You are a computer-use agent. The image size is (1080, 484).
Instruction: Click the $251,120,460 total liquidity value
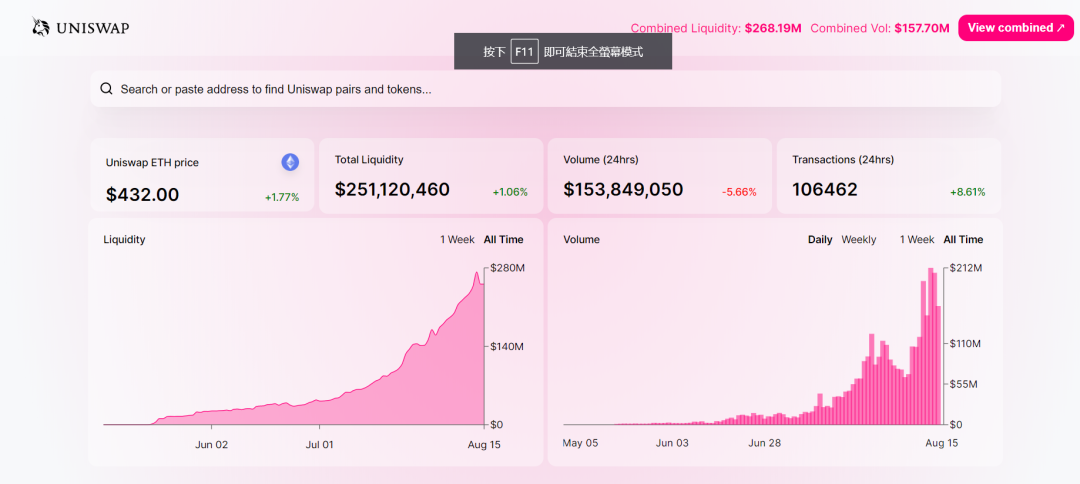pos(392,189)
